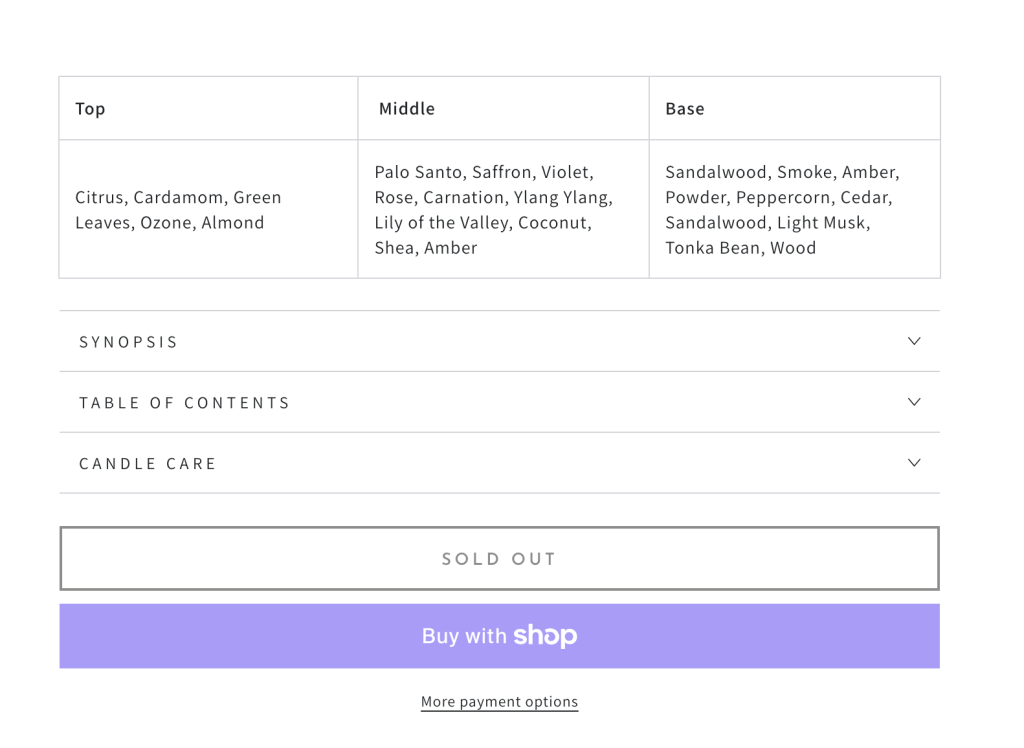Image resolution: width=1024 pixels, height=748 pixels.
Task: Click the "Citrus, Cardamom, Green" top notes line
Action: [178, 198]
